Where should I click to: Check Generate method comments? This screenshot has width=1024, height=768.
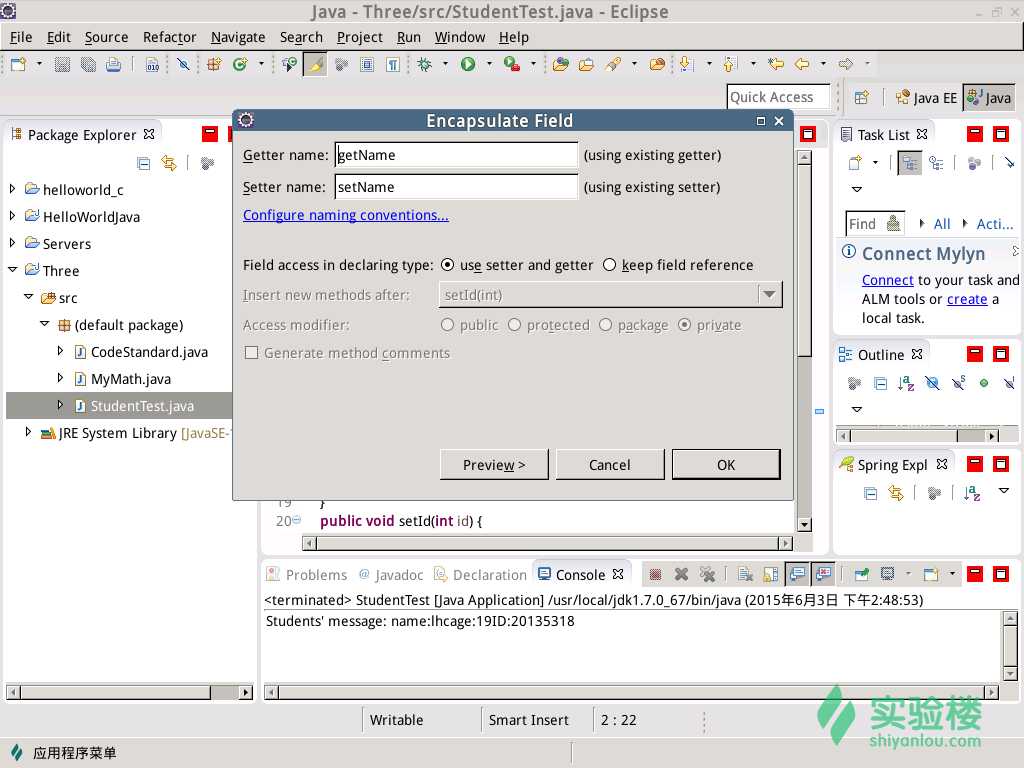(251, 353)
